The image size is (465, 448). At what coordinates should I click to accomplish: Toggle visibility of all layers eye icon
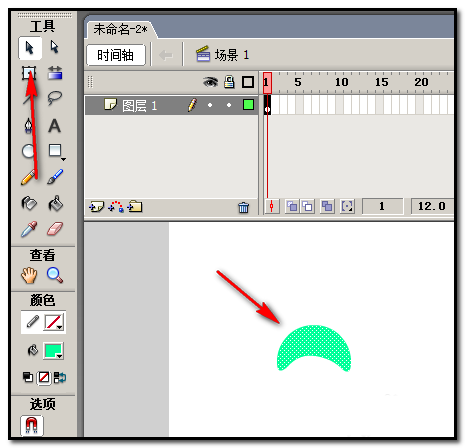tap(210, 82)
